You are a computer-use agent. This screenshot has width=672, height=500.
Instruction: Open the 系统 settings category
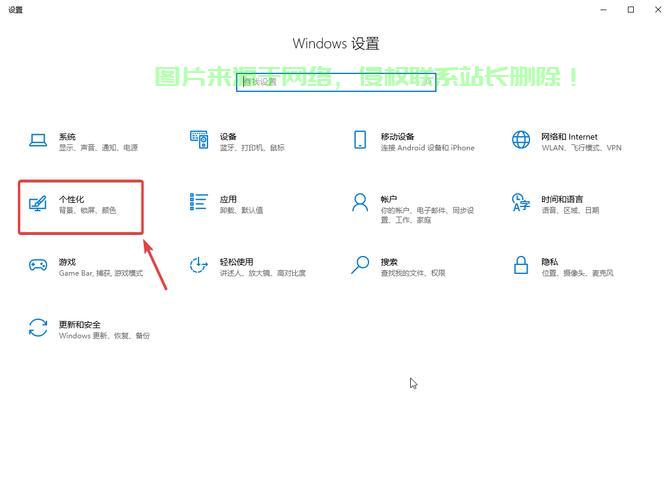pos(67,137)
